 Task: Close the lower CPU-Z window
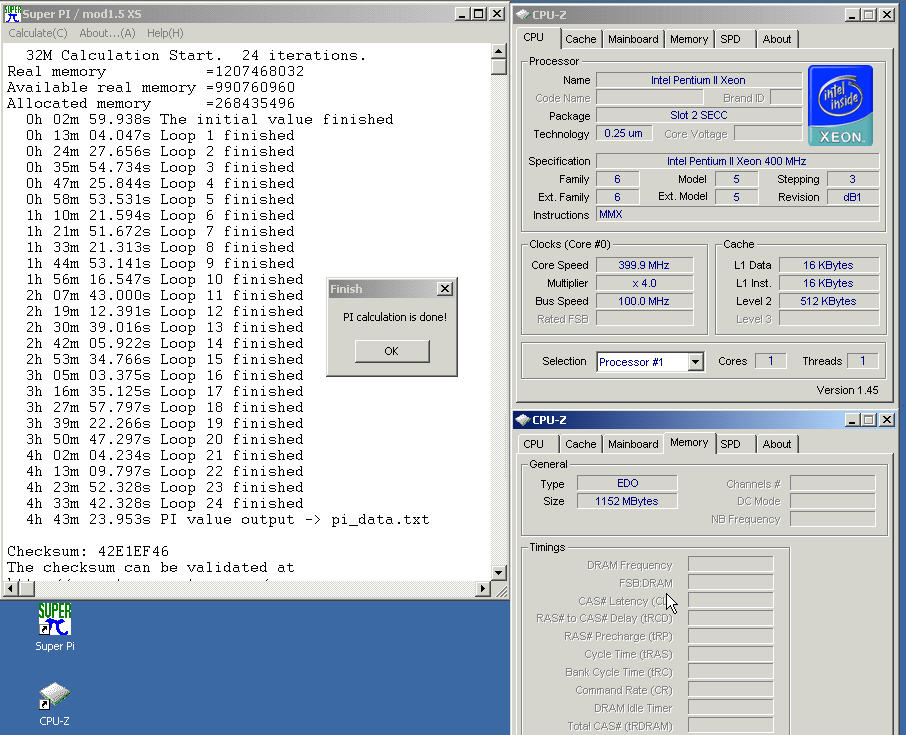pyautogui.click(x=887, y=420)
